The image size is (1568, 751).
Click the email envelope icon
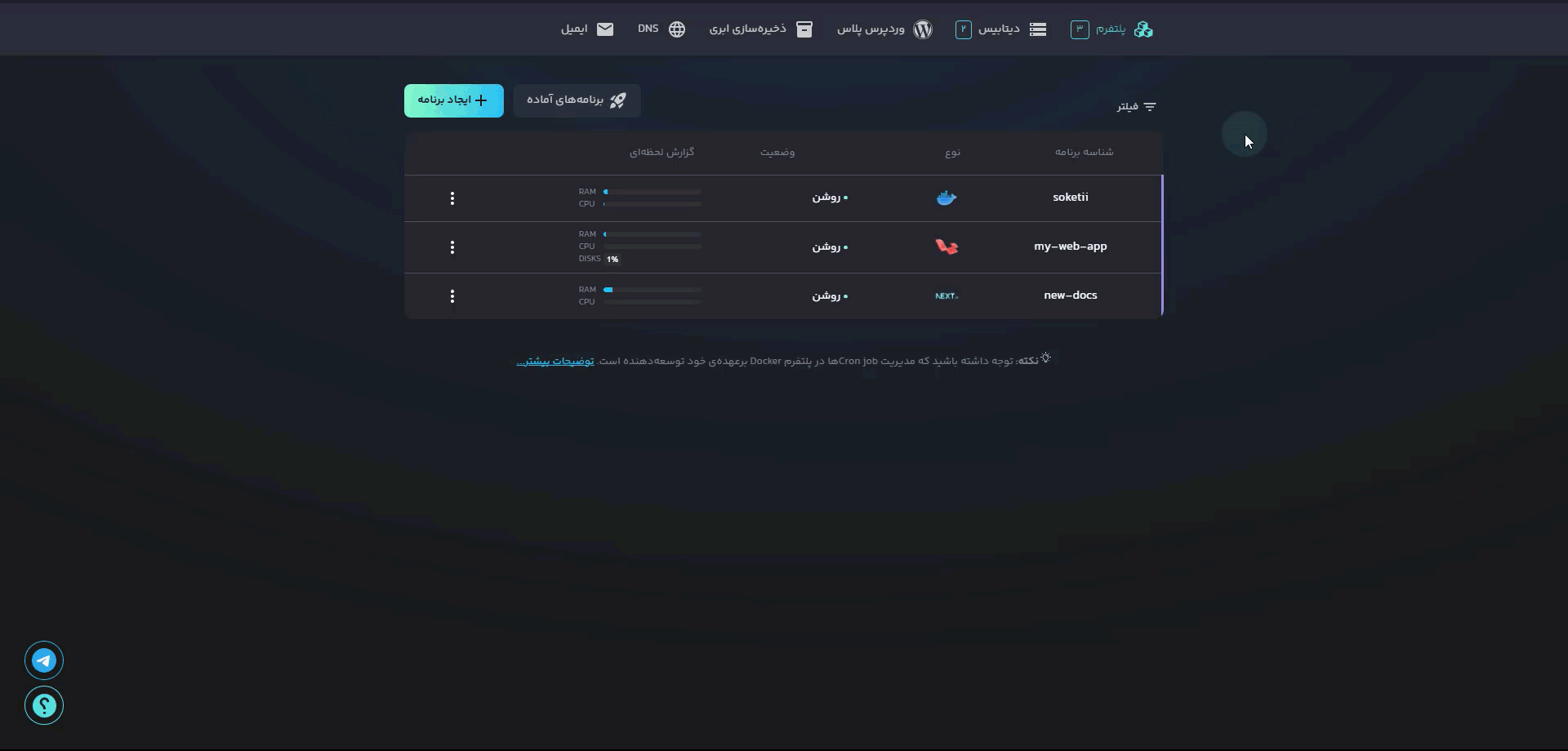605,29
